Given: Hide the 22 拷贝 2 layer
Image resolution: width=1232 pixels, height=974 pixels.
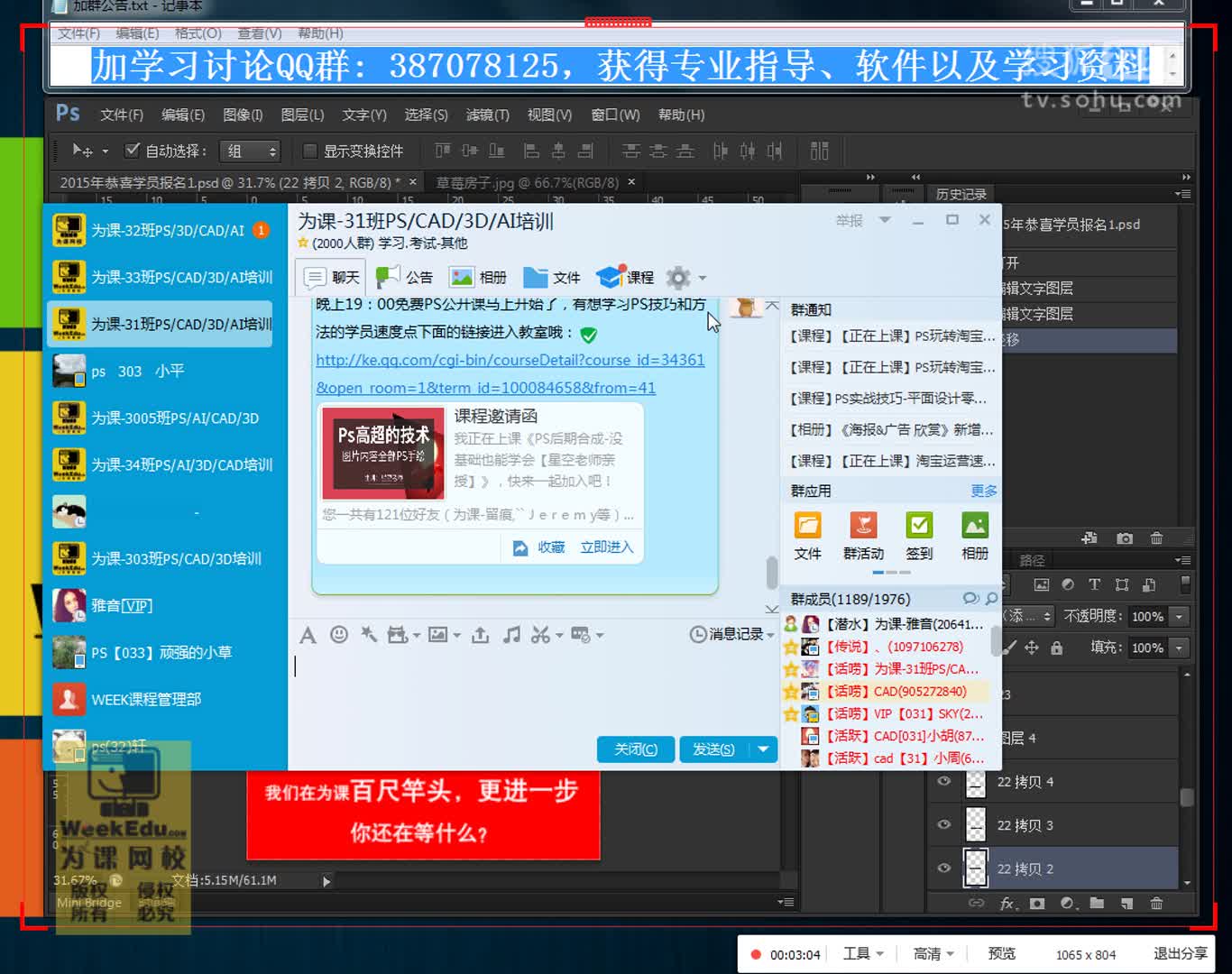Looking at the screenshot, I should (x=944, y=868).
